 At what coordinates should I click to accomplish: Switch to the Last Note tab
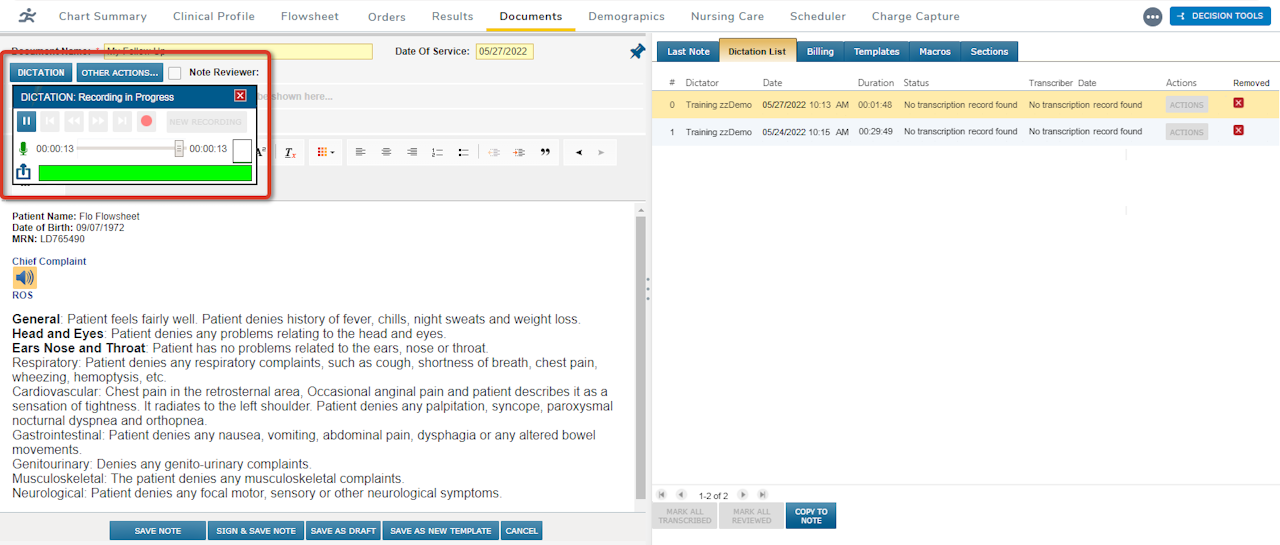(x=688, y=51)
